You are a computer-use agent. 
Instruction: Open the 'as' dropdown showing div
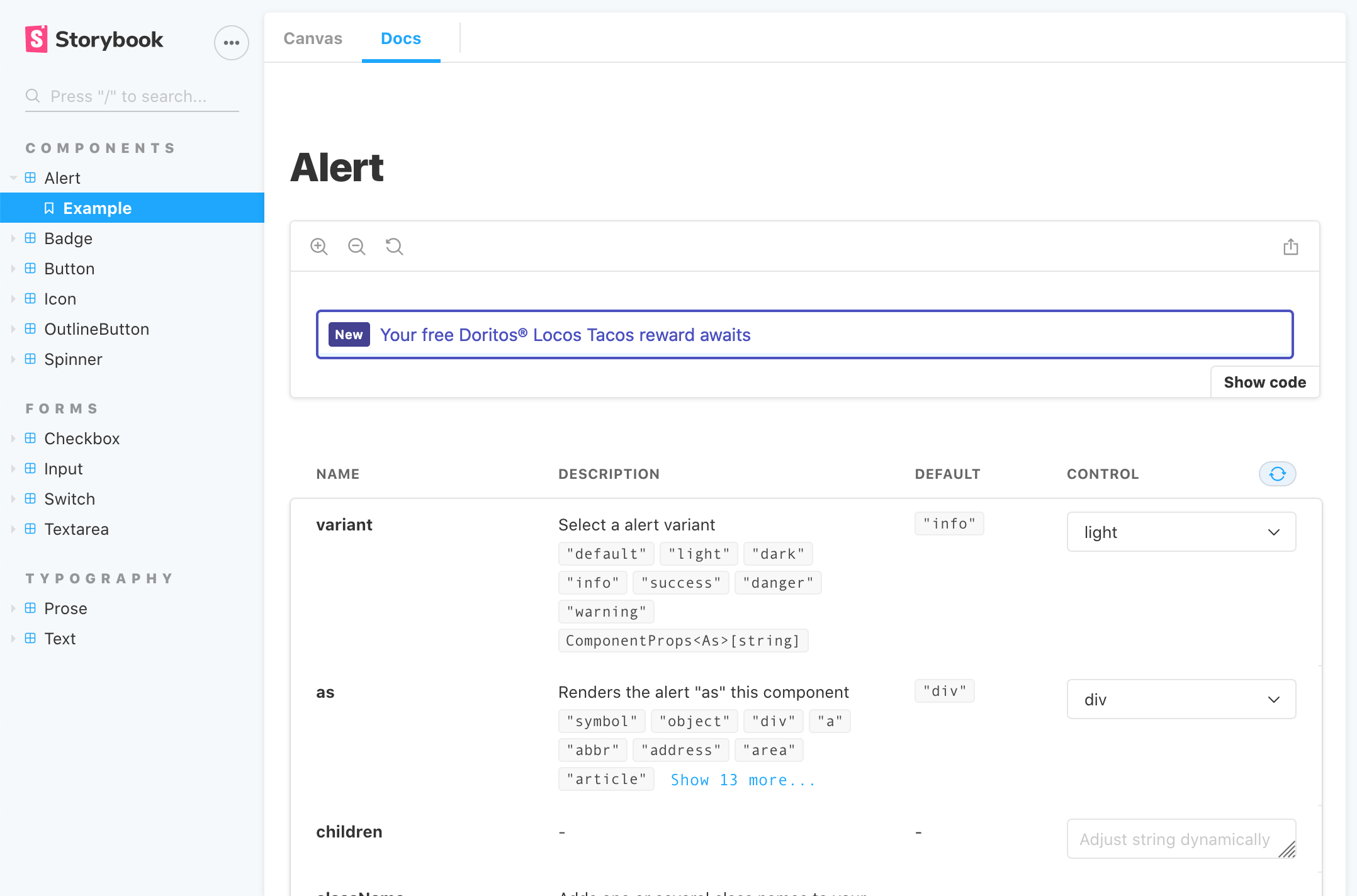tap(1181, 699)
